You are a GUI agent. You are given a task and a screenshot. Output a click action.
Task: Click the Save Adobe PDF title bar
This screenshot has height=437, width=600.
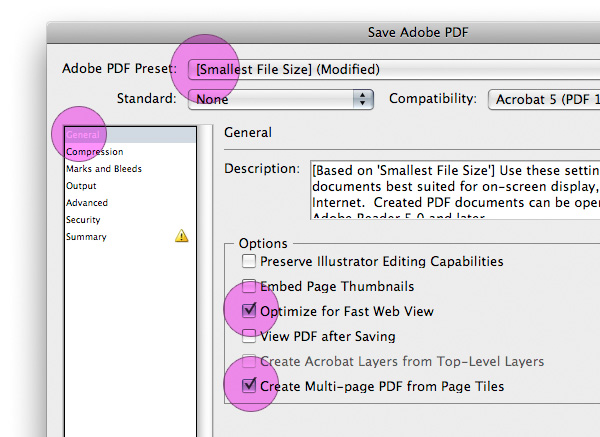click(323, 33)
